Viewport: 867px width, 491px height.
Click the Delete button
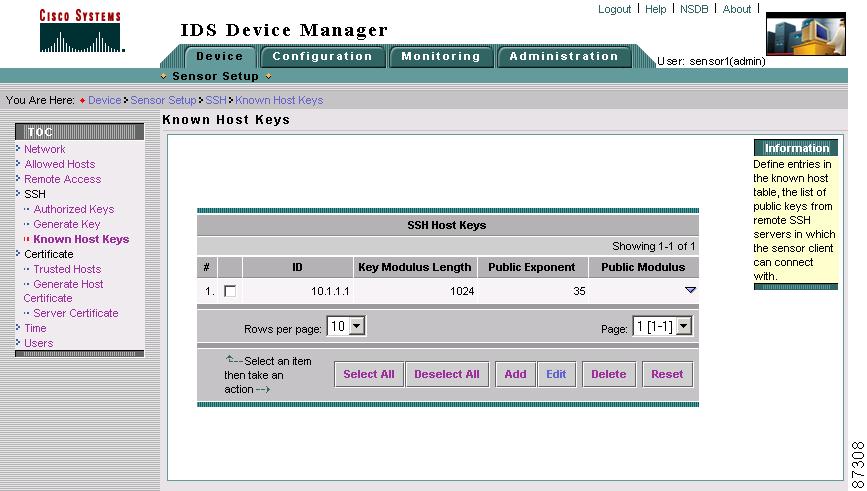tap(609, 374)
